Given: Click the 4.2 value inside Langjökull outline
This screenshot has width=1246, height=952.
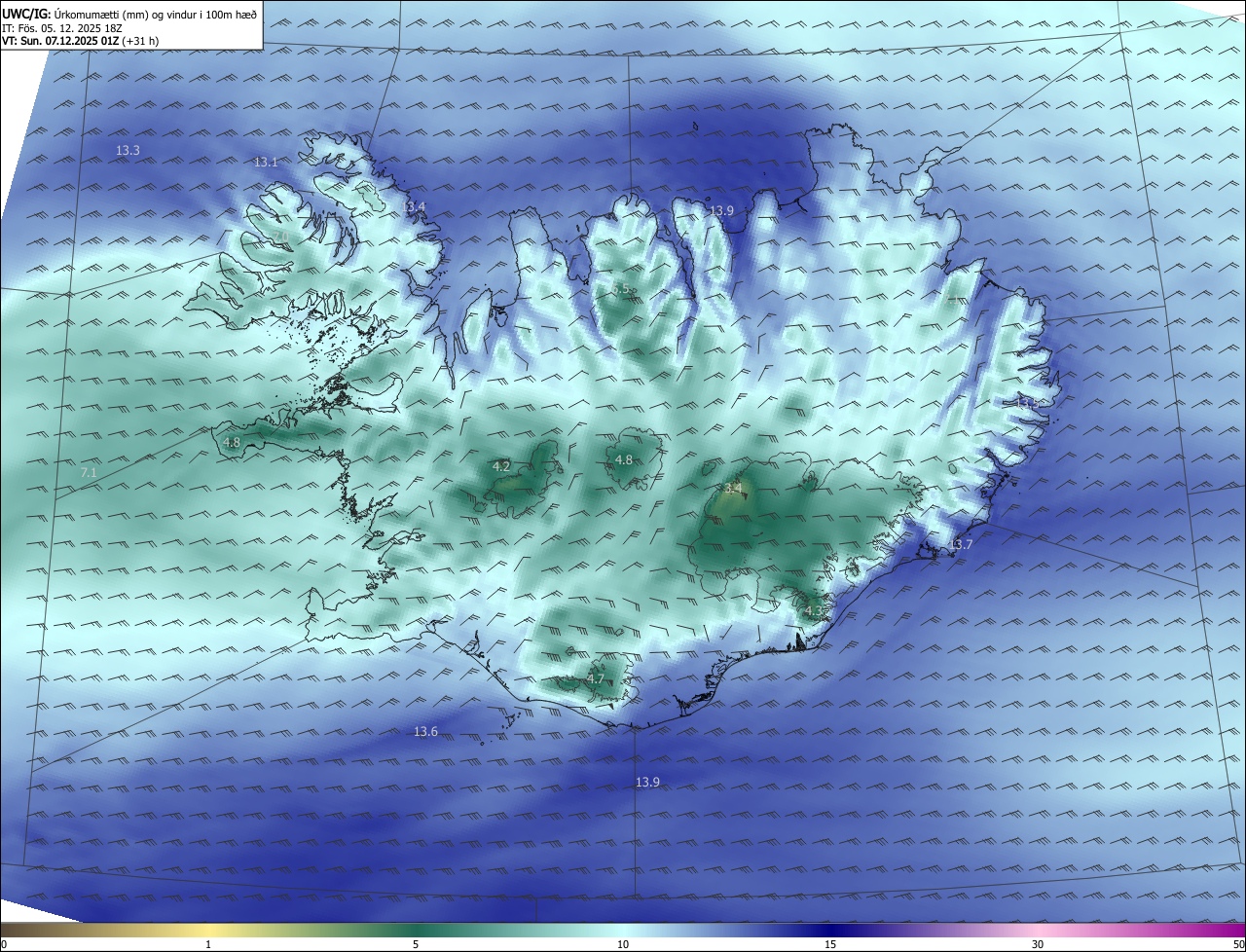Looking at the screenshot, I should coord(501,466).
